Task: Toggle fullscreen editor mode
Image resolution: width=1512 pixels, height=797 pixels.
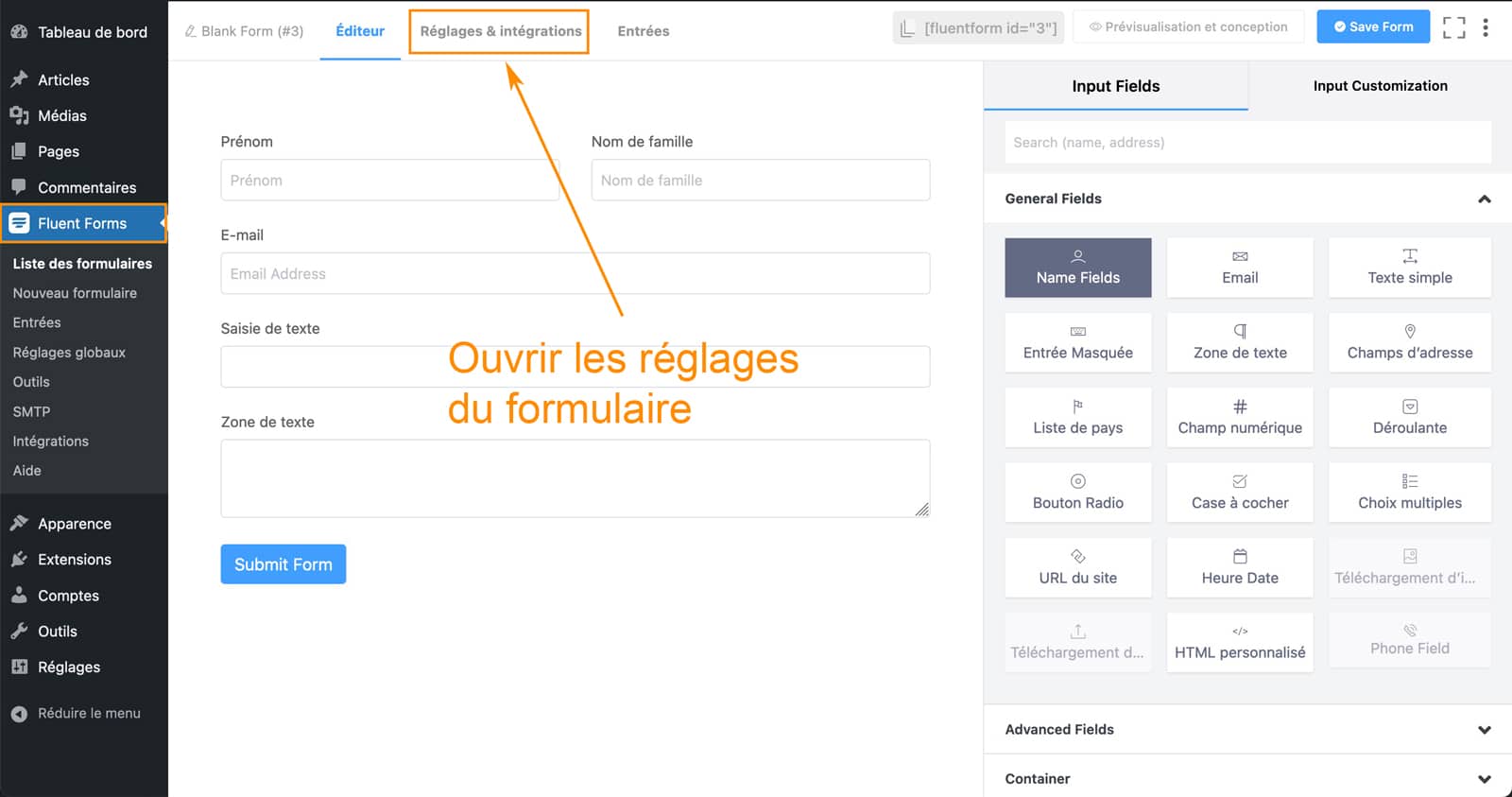Action: [1454, 27]
